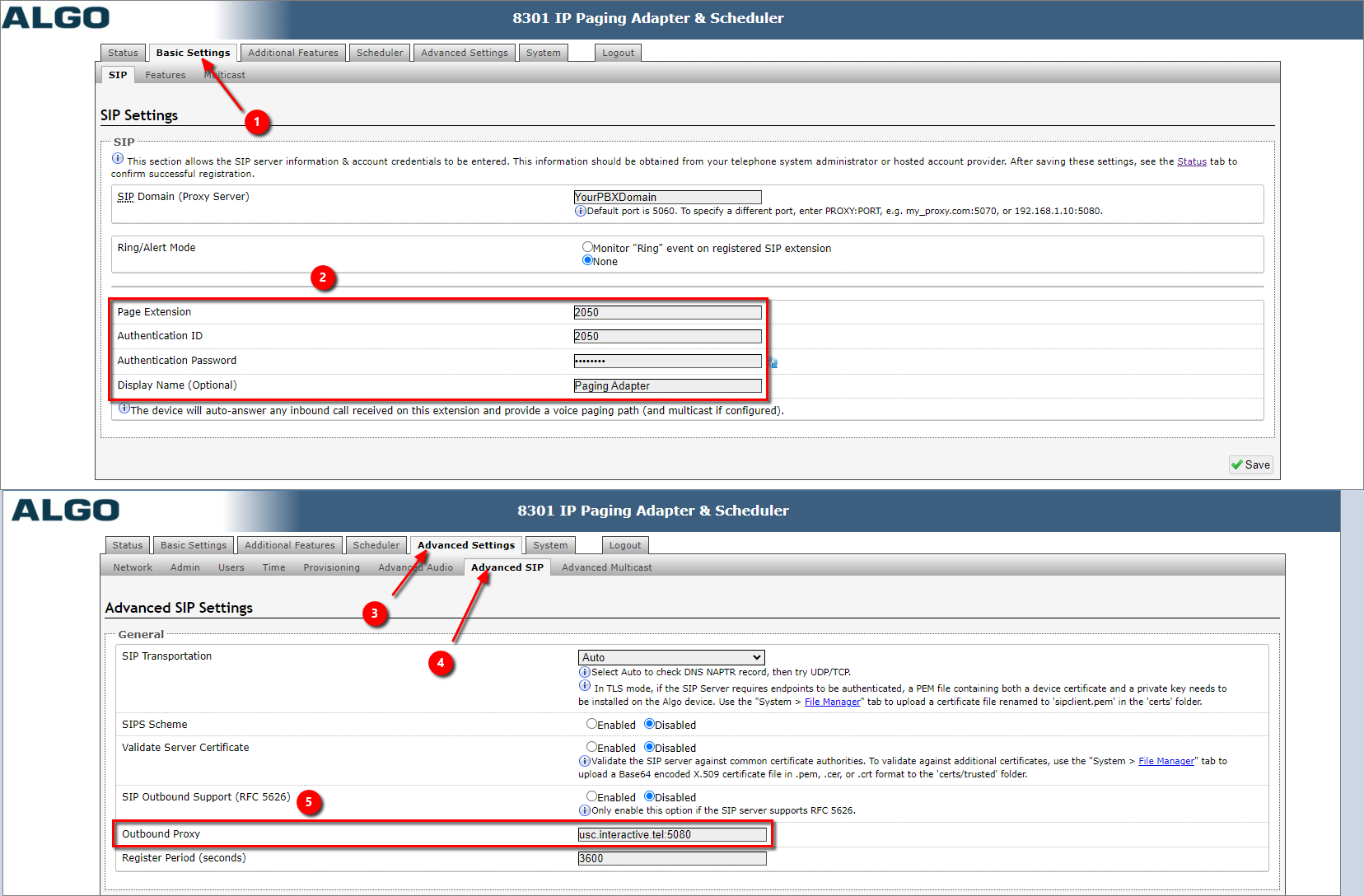Open the Advanced Multicast sub-tab

606,567
